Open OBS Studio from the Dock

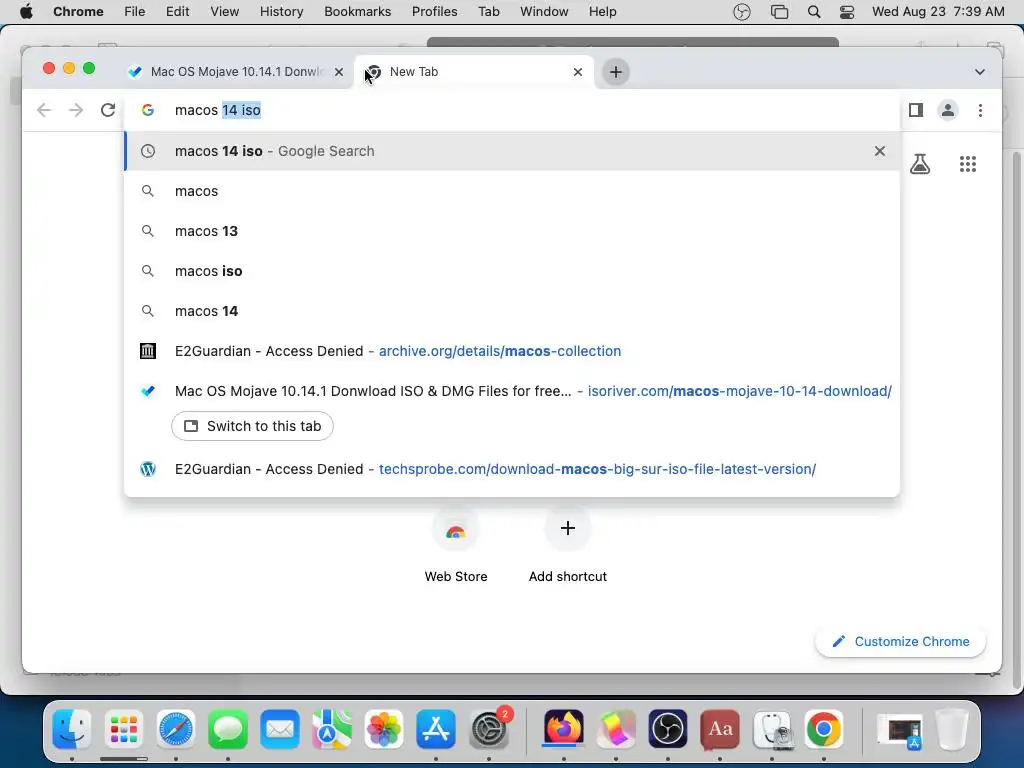point(667,729)
